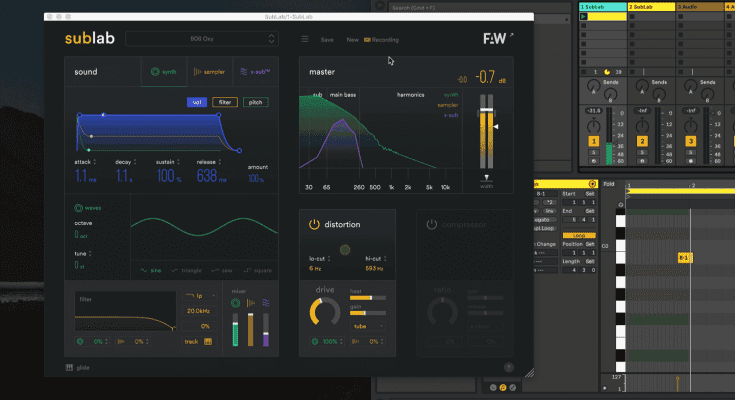Toggle the filter keyboard track button
735x400 pixels.
click(208, 341)
